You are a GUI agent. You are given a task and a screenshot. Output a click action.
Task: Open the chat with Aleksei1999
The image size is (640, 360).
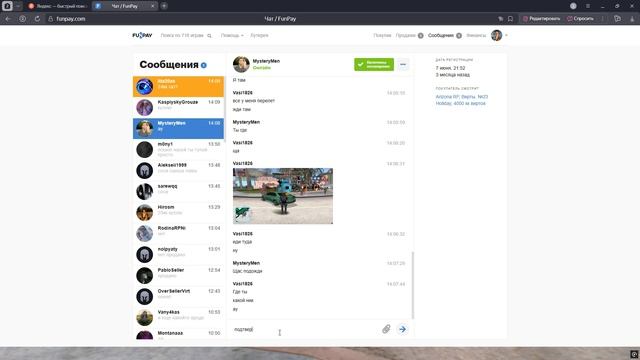[178, 171]
